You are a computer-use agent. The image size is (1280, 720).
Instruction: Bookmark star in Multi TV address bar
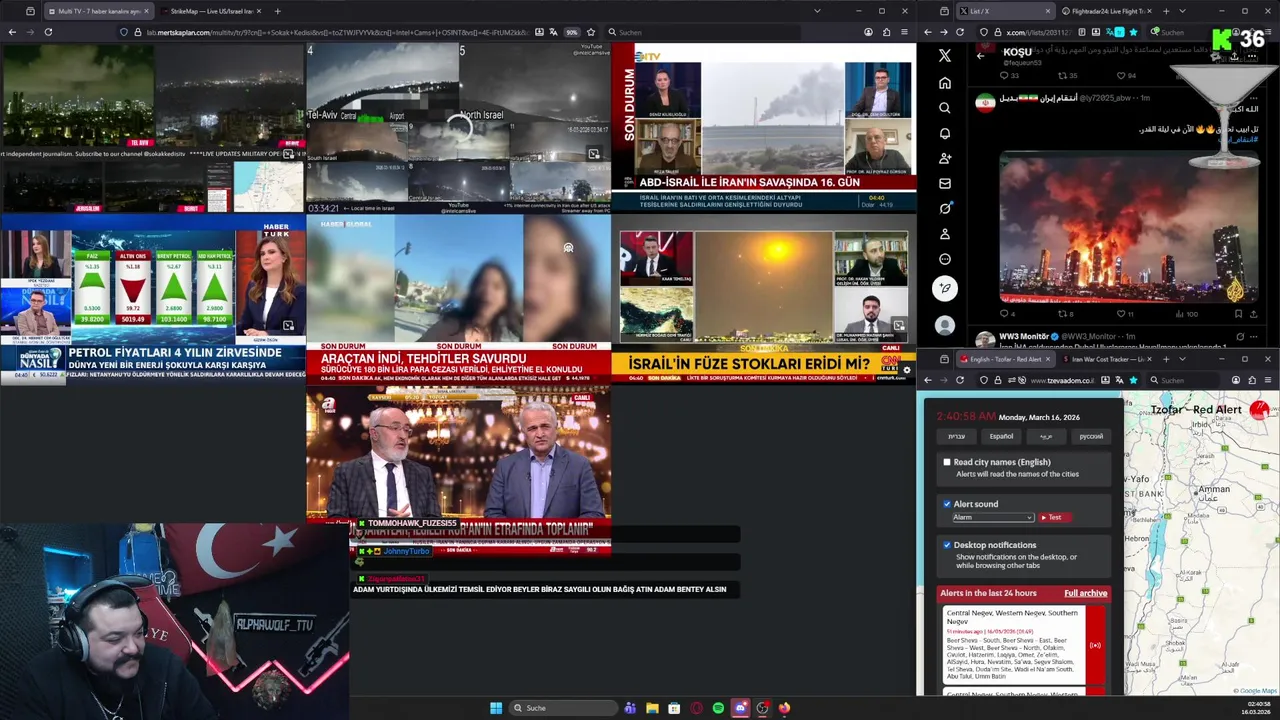(x=591, y=32)
